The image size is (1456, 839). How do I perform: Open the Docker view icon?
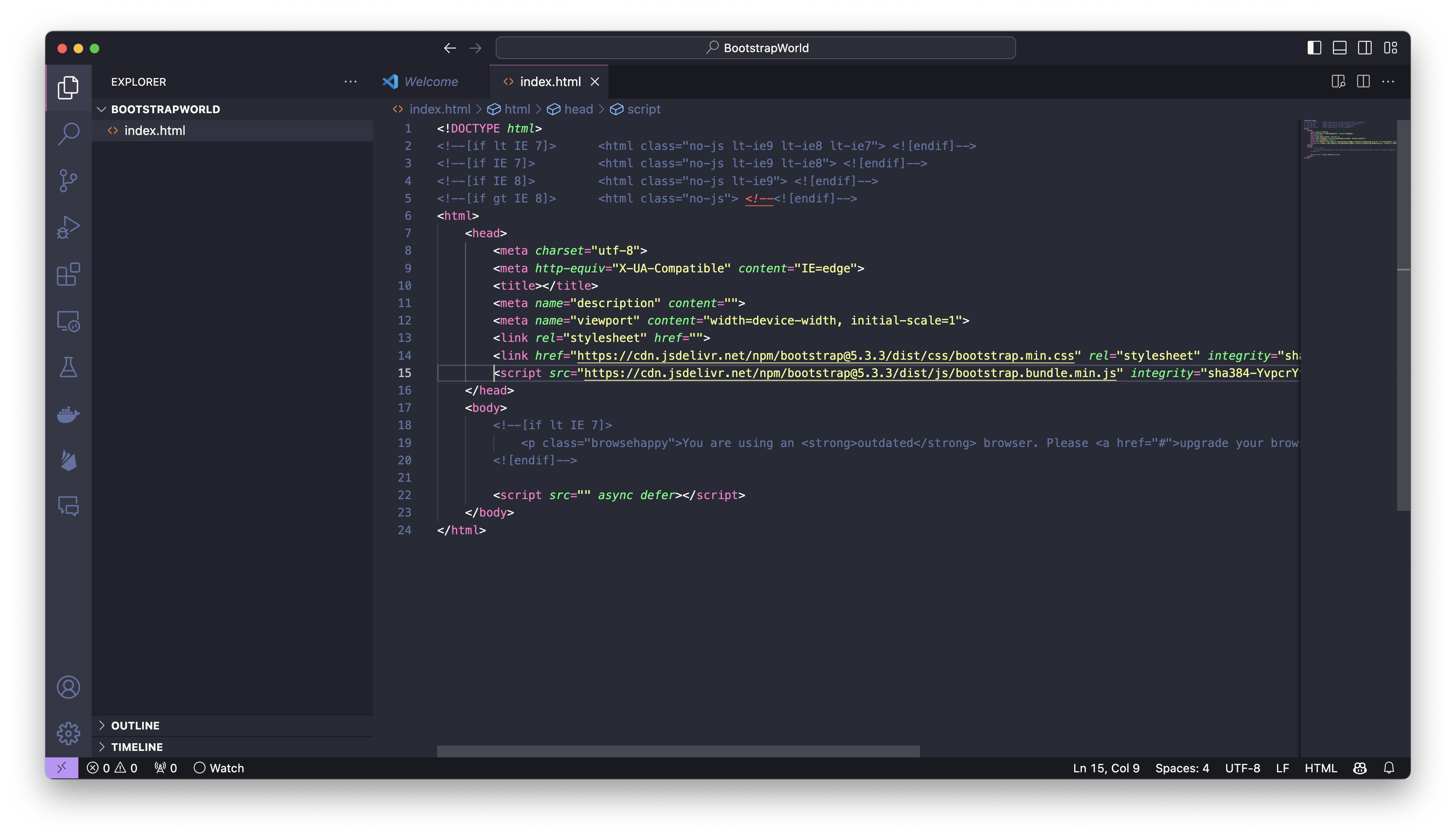coord(69,414)
